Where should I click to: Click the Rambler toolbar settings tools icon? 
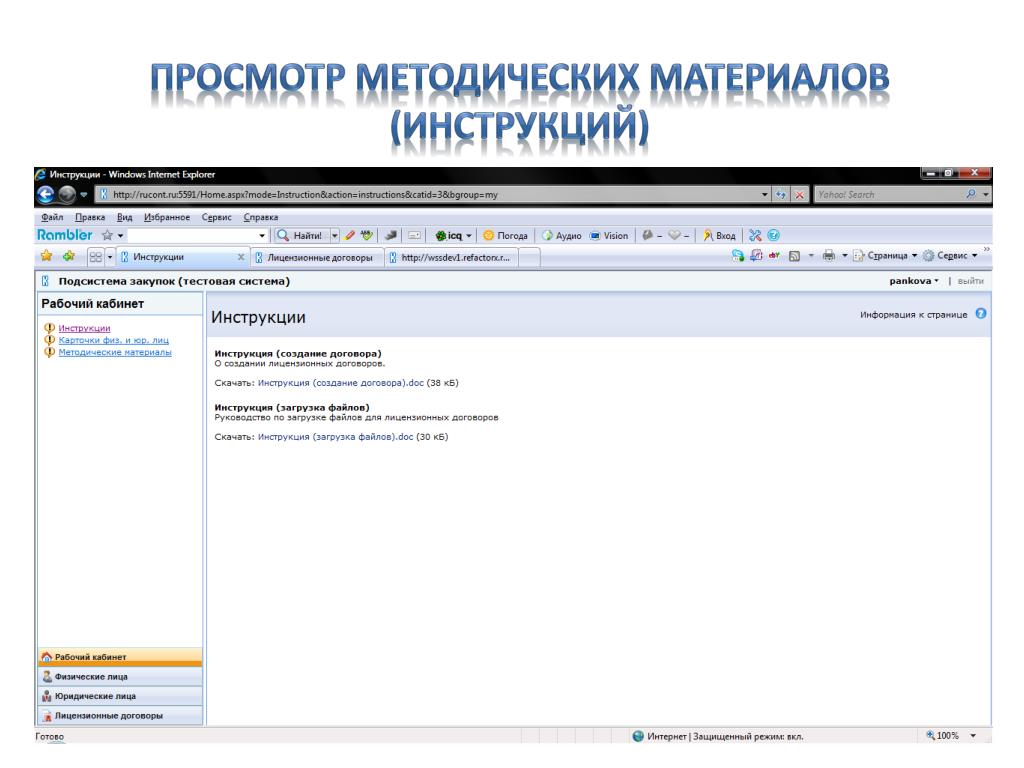click(x=755, y=235)
